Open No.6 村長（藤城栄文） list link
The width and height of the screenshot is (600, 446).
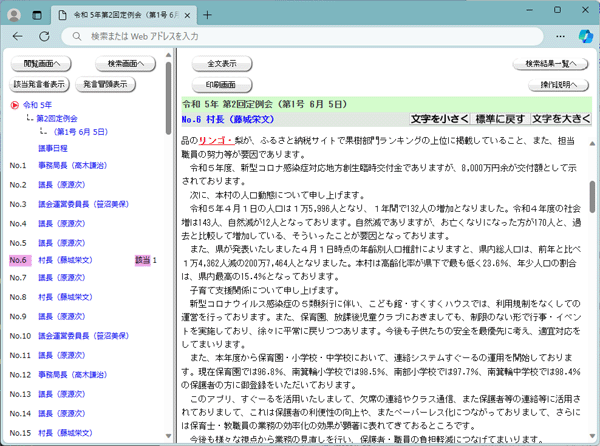pos(65,260)
